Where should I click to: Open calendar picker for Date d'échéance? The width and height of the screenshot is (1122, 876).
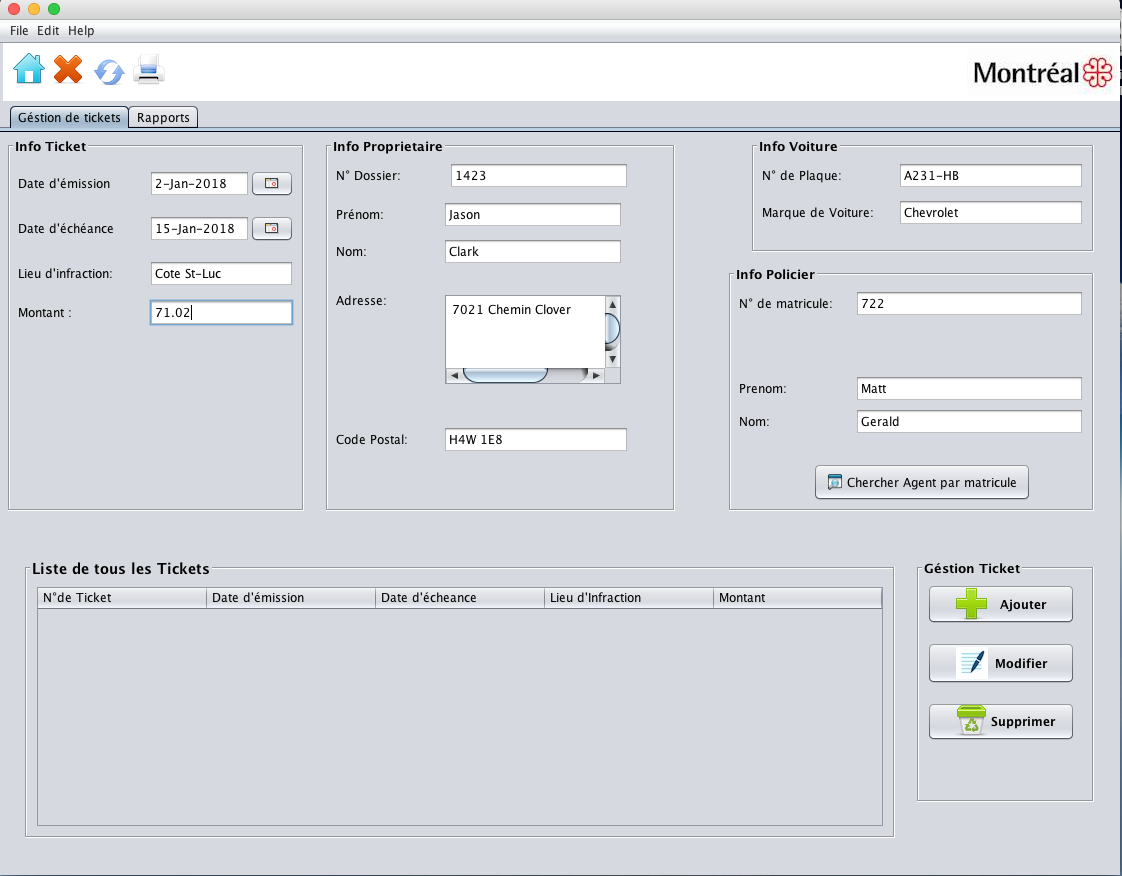[271, 229]
